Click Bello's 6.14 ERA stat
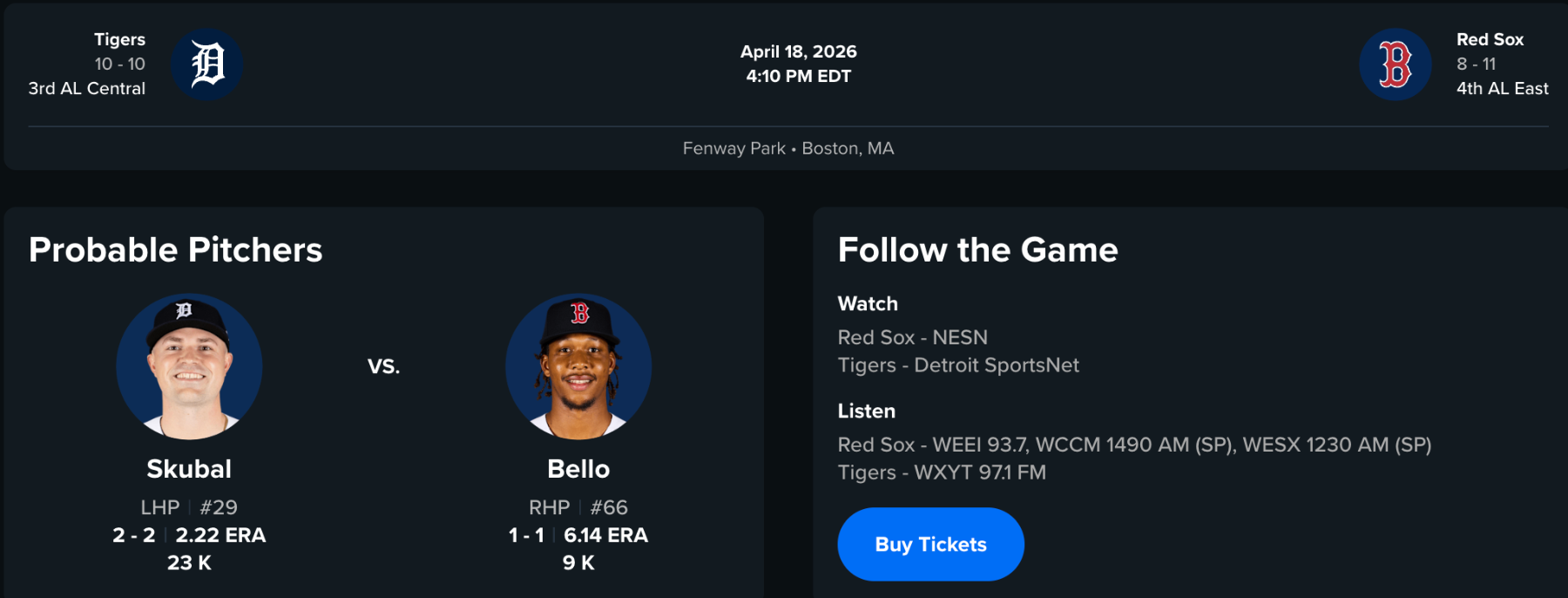Viewport: 1568px width, 598px height. pyautogui.click(x=605, y=535)
